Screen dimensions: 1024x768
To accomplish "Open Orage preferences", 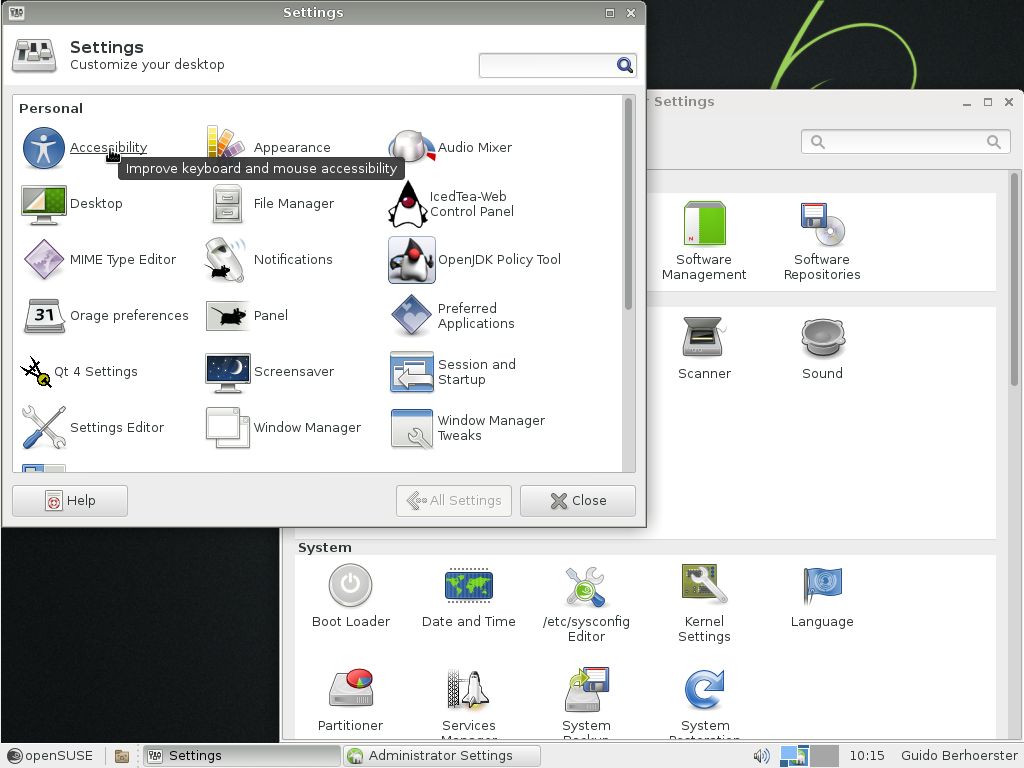I will tap(105, 315).
